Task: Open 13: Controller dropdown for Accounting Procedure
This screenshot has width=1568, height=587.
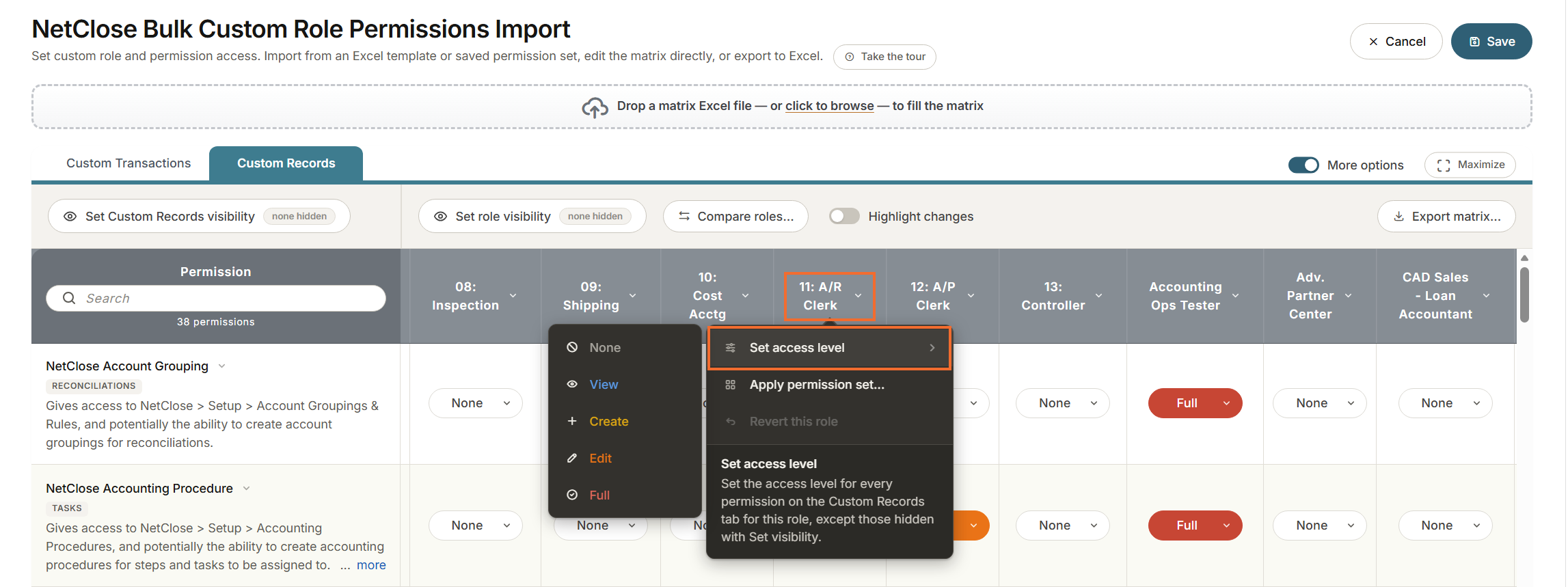Action: [x=1063, y=525]
